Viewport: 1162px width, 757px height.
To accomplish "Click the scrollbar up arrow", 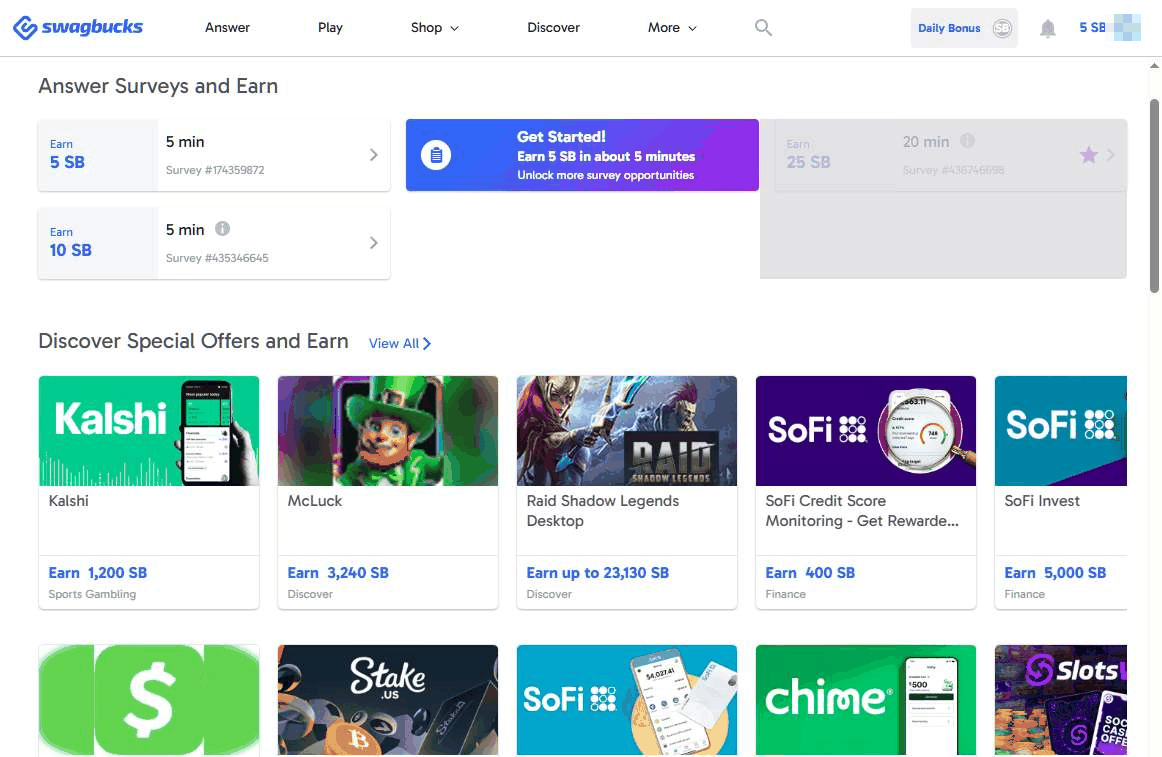I will coord(1154,65).
